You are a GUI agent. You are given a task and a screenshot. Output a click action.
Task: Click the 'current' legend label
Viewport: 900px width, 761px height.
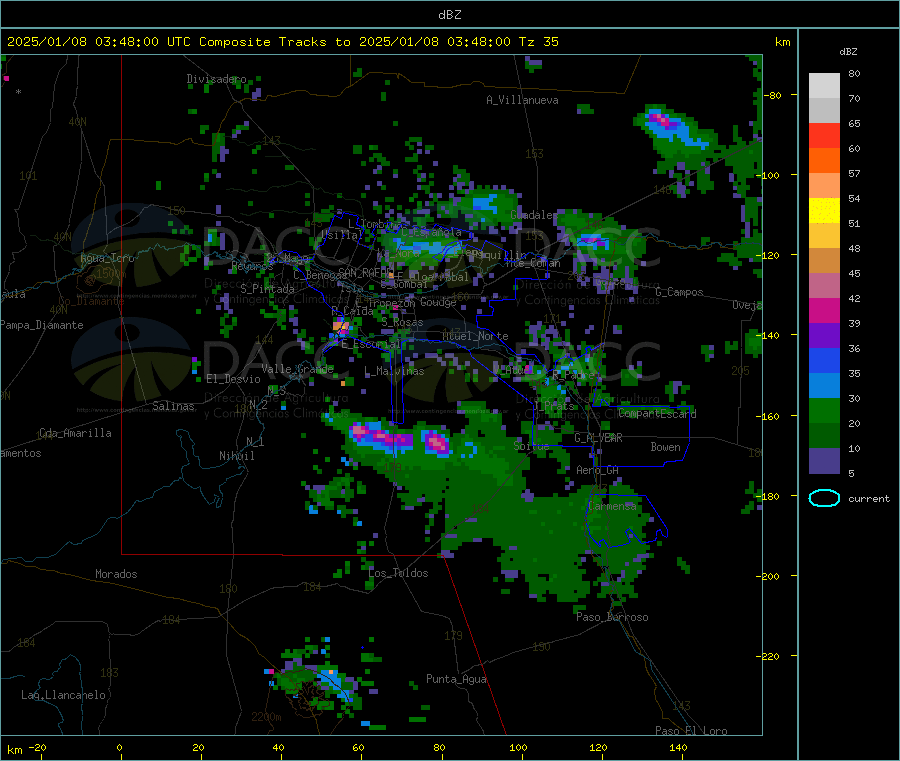click(869, 499)
